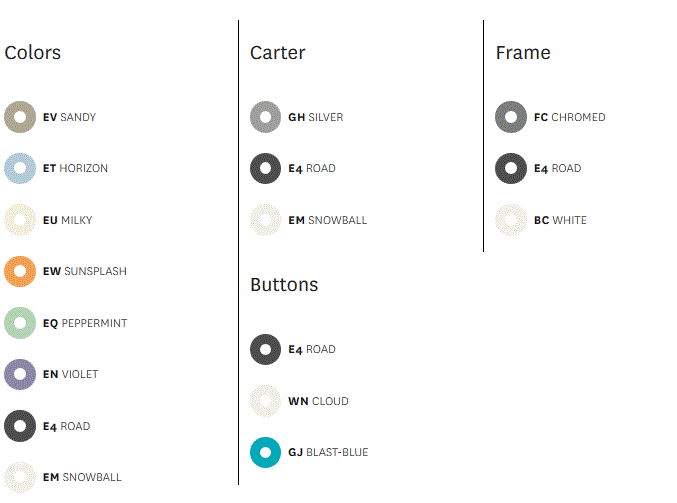Select E4 Road carter swatch
The width and height of the screenshot is (677, 503).
(266, 169)
